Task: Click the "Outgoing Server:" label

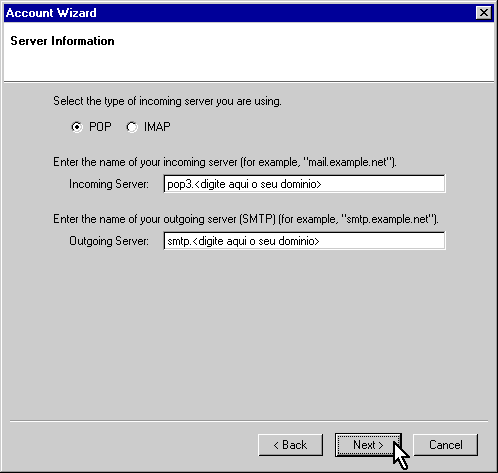Action: point(109,241)
